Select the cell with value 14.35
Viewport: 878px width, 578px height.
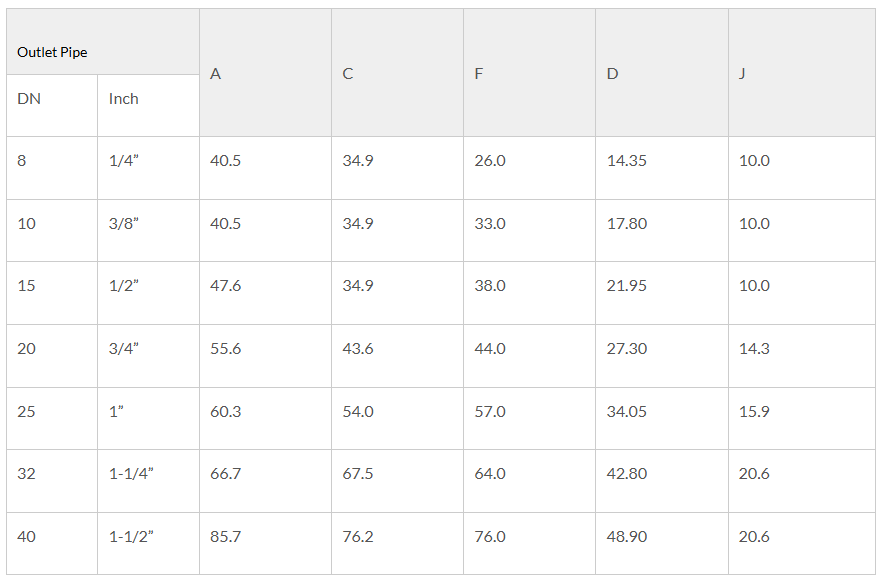[662, 167]
